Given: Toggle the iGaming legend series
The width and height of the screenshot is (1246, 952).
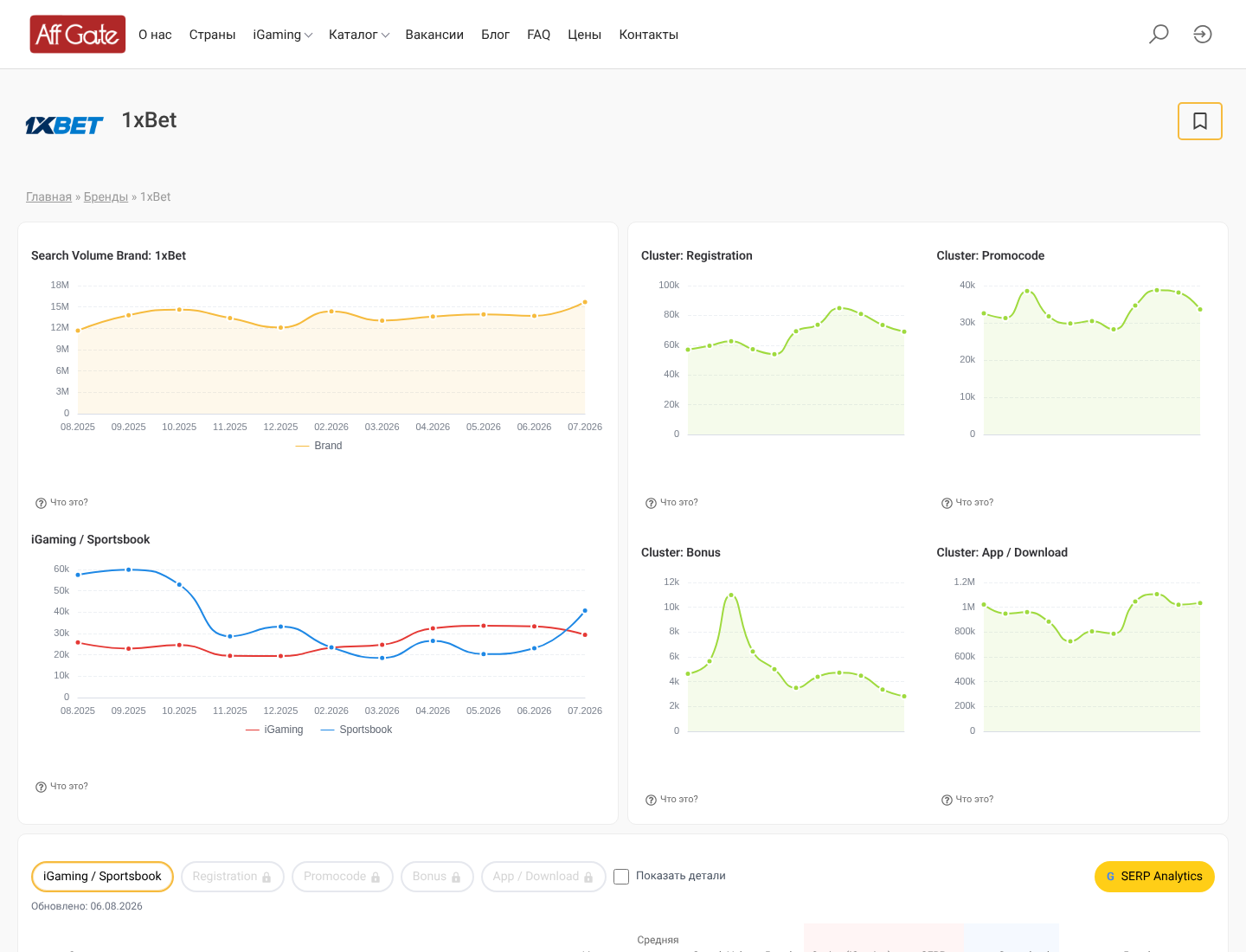Looking at the screenshot, I should (x=274, y=730).
